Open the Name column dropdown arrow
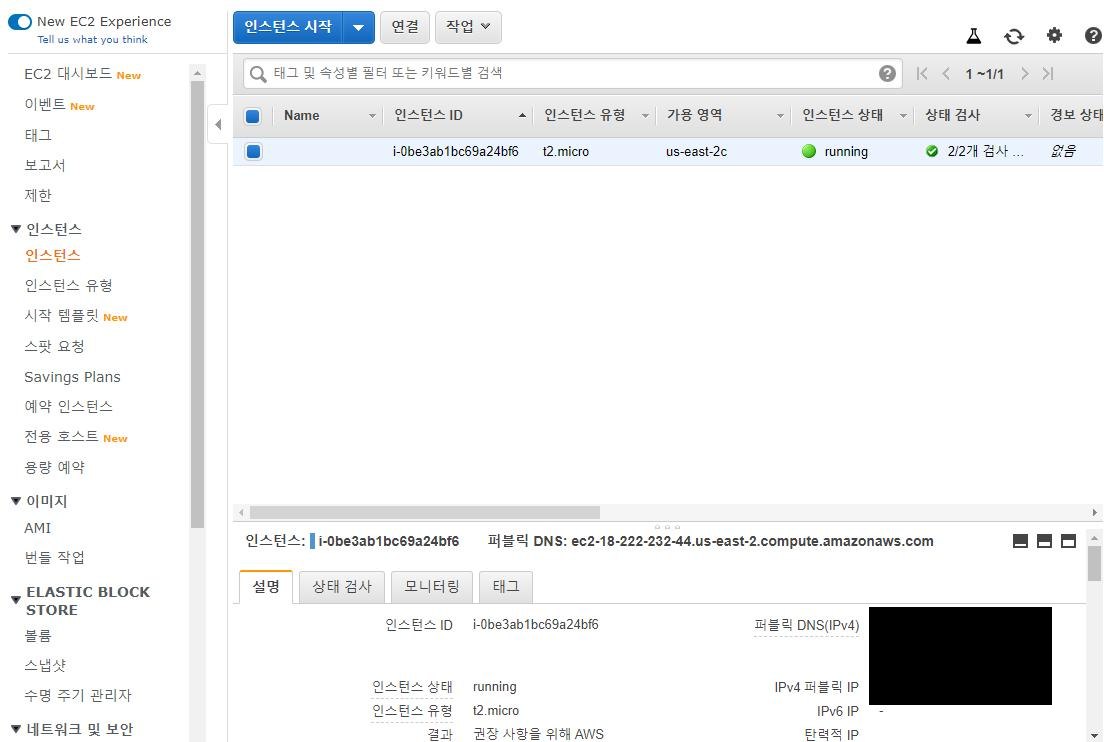 pos(372,116)
